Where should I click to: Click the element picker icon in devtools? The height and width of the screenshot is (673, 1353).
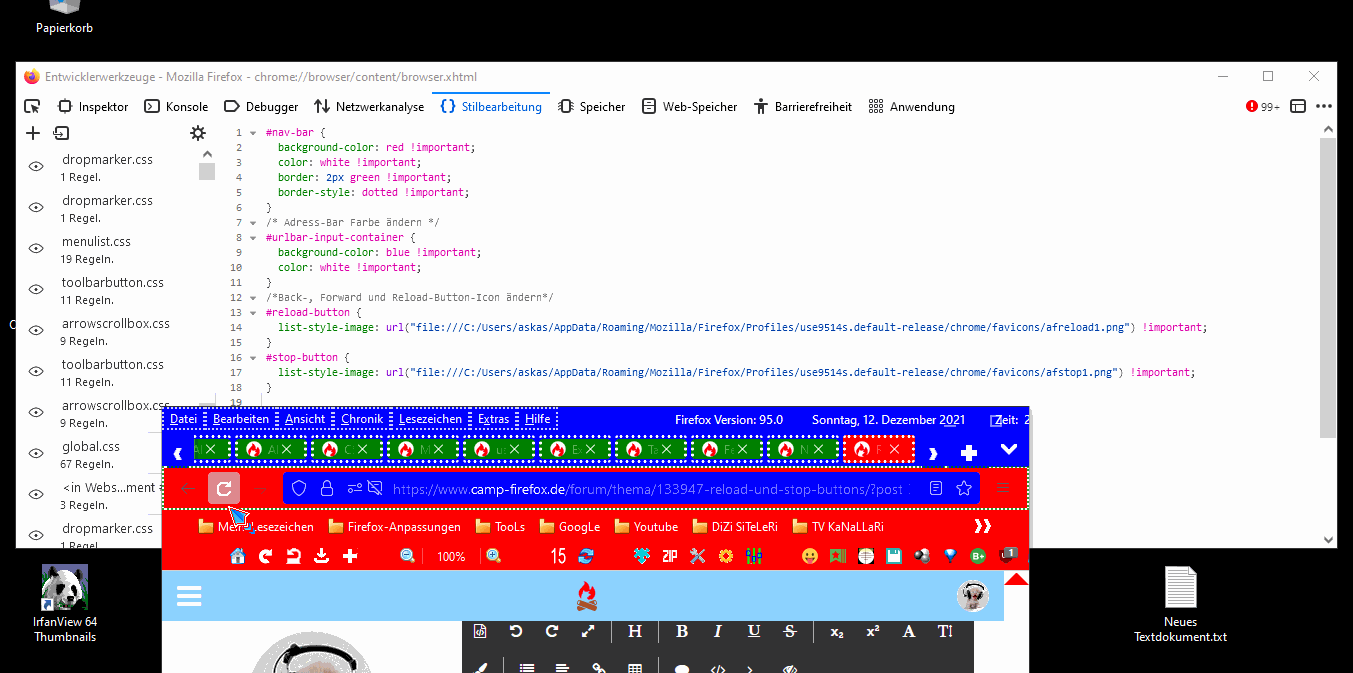32,107
